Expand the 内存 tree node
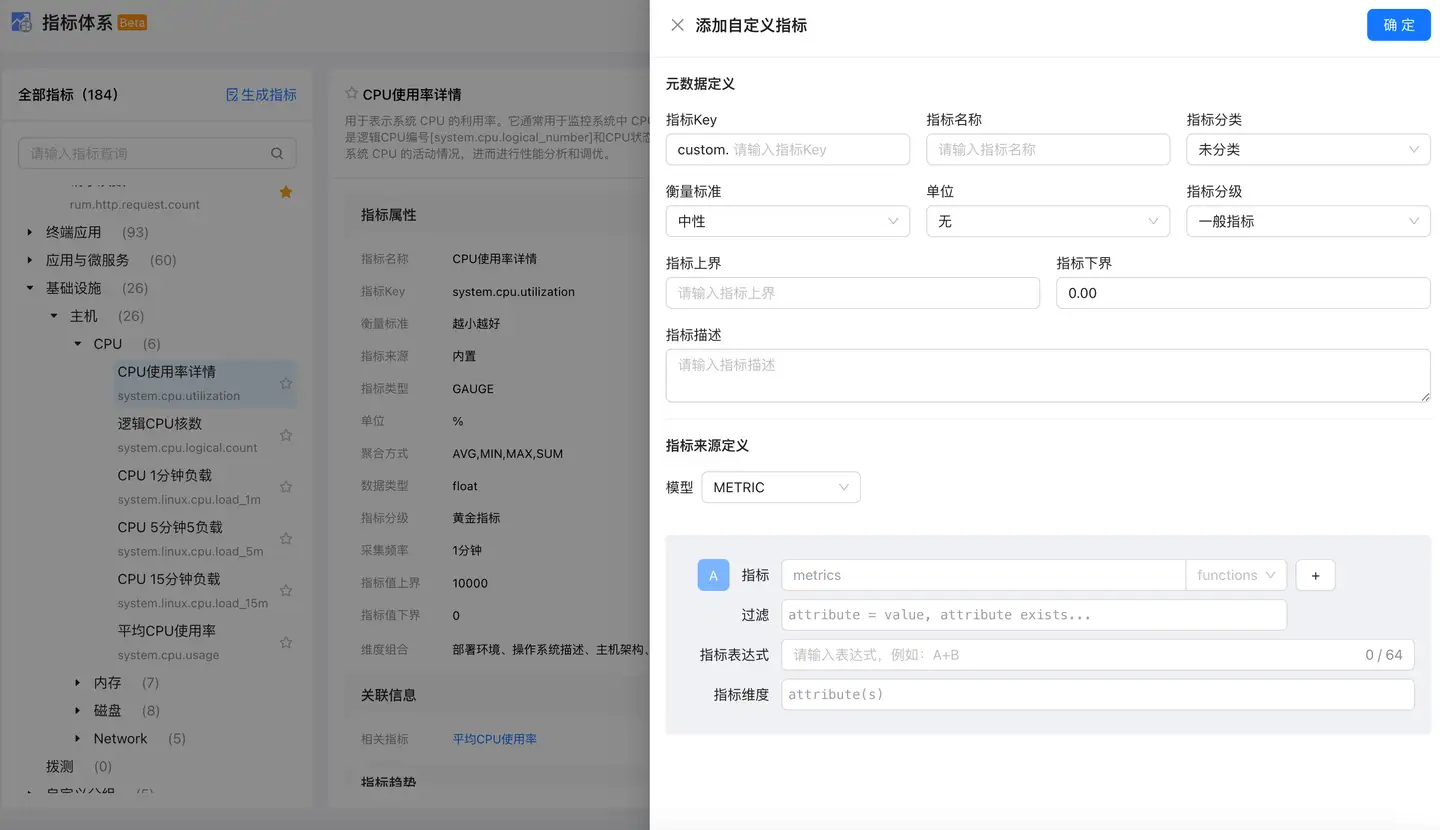 [x=78, y=683]
